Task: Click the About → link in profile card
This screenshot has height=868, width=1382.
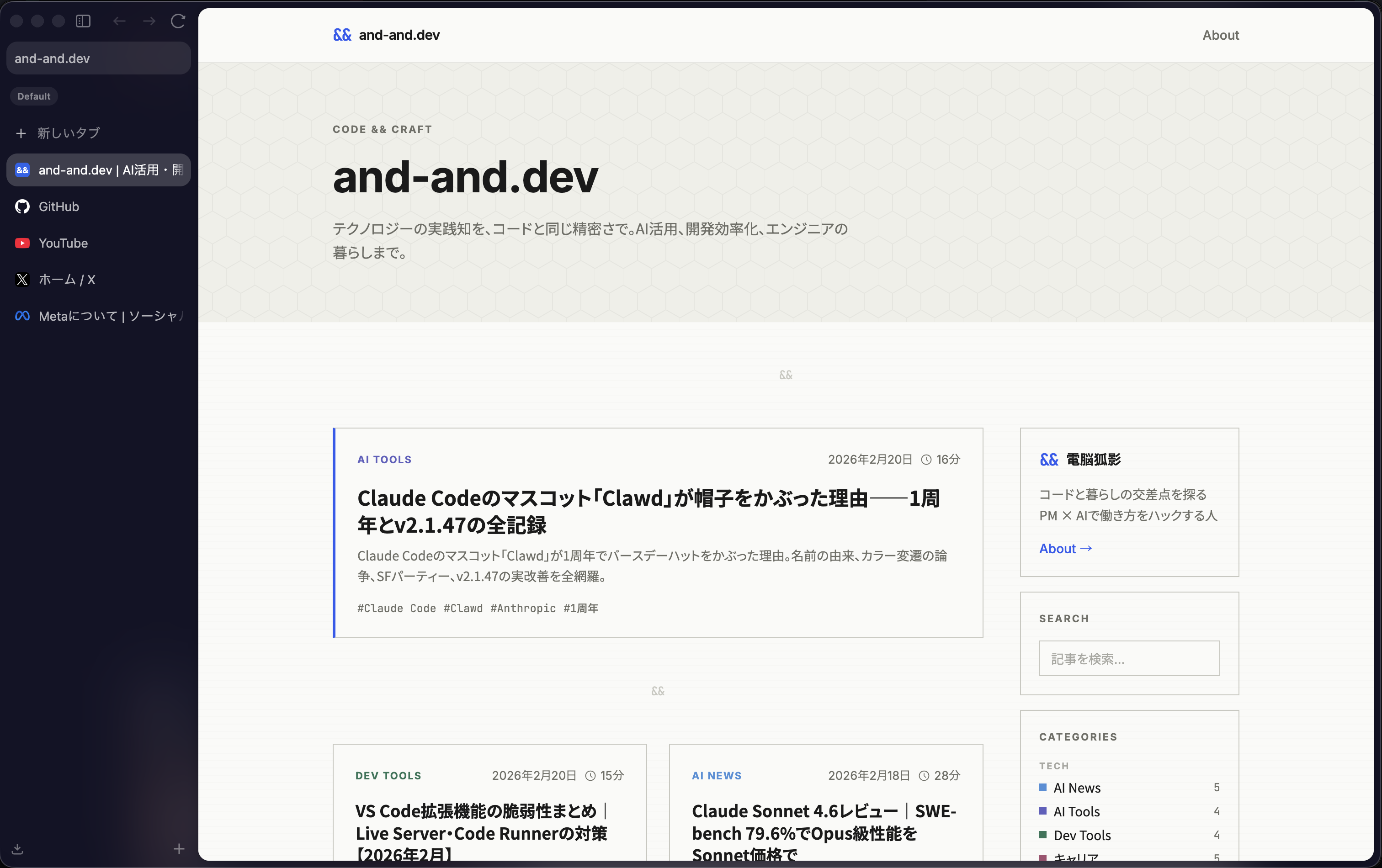Action: point(1065,549)
